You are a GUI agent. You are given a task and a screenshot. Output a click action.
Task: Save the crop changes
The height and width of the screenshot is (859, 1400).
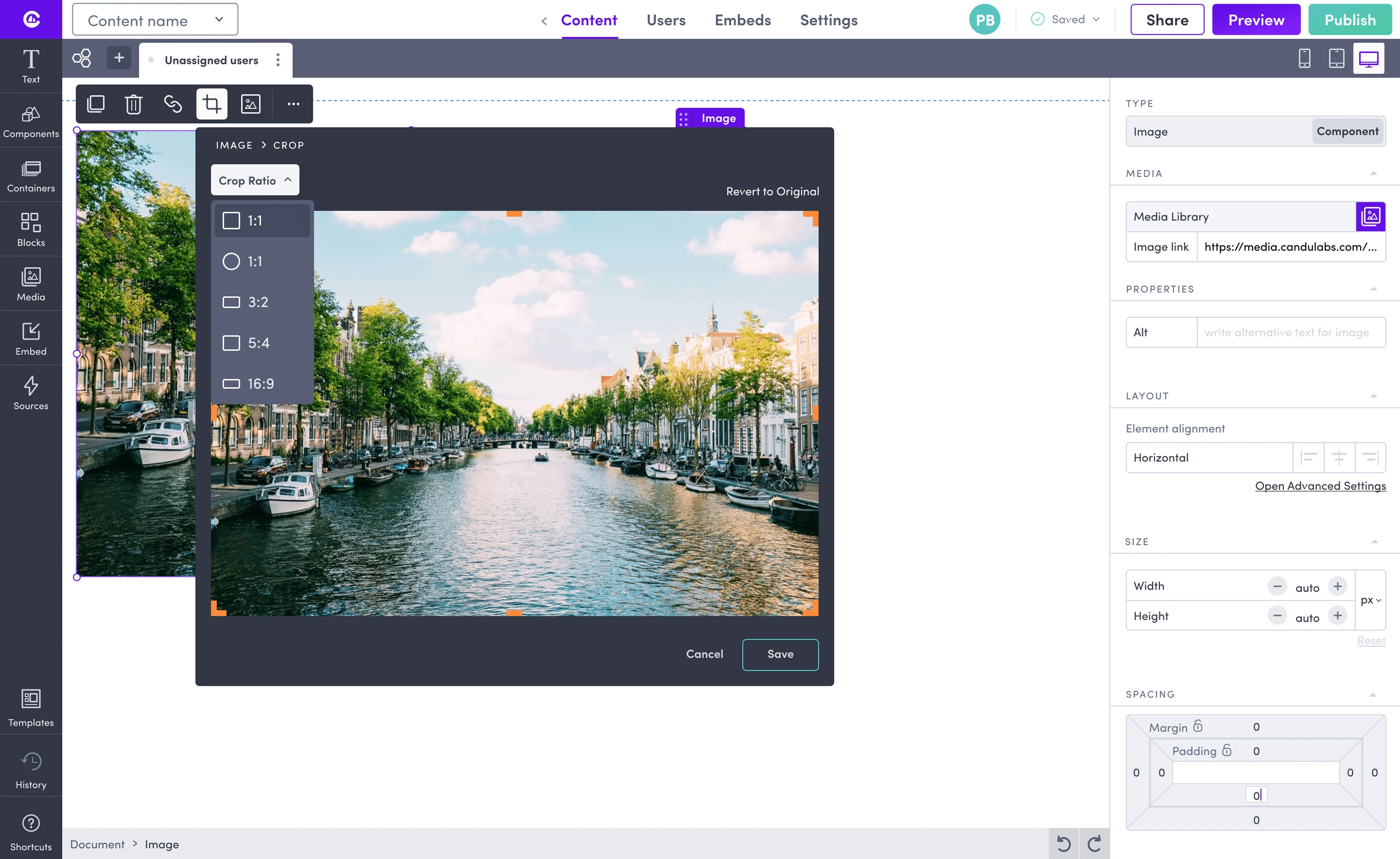[780, 655]
